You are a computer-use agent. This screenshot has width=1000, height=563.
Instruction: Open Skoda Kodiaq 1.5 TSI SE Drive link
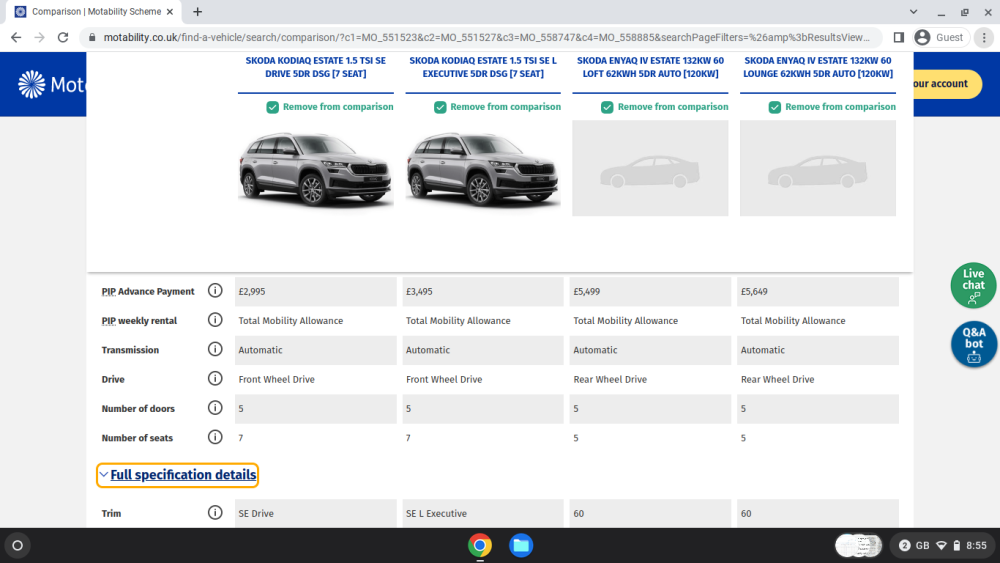click(x=316, y=67)
